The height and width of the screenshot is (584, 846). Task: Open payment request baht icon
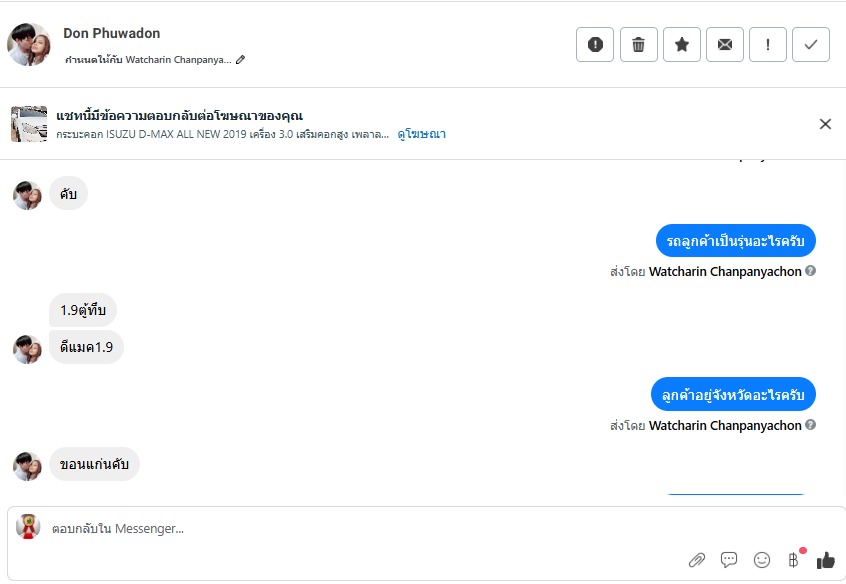794,560
